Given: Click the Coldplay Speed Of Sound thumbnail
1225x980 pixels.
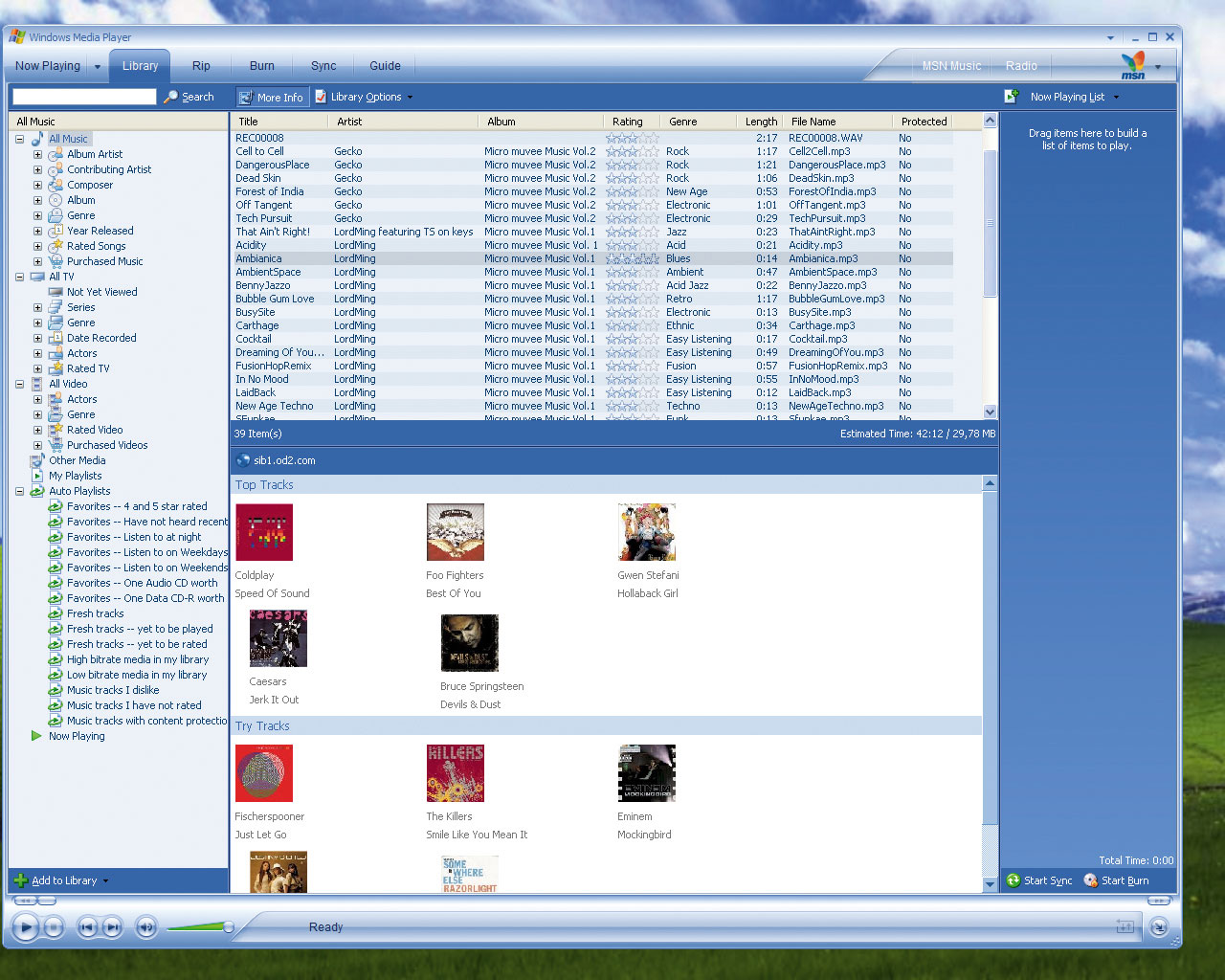Looking at the screenshot, I should tap(264, 532).
